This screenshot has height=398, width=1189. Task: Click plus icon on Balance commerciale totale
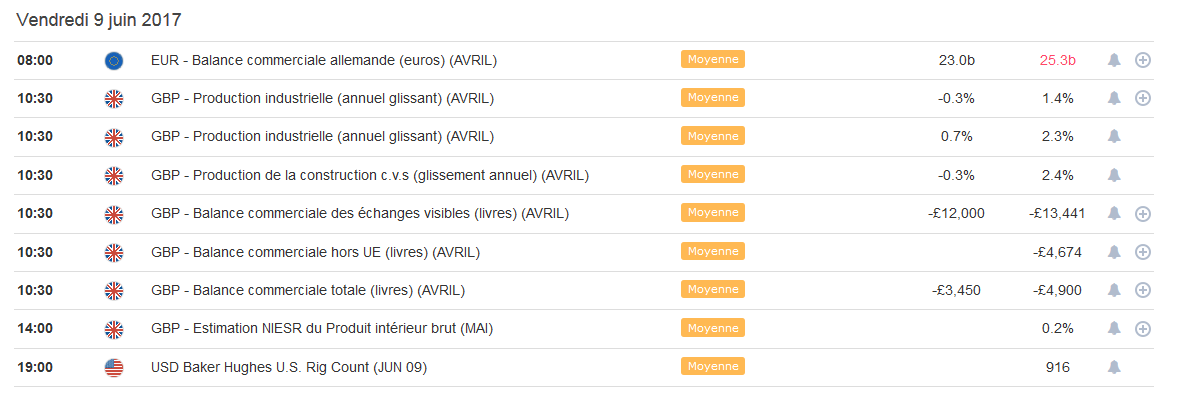tap(1143, 290)
